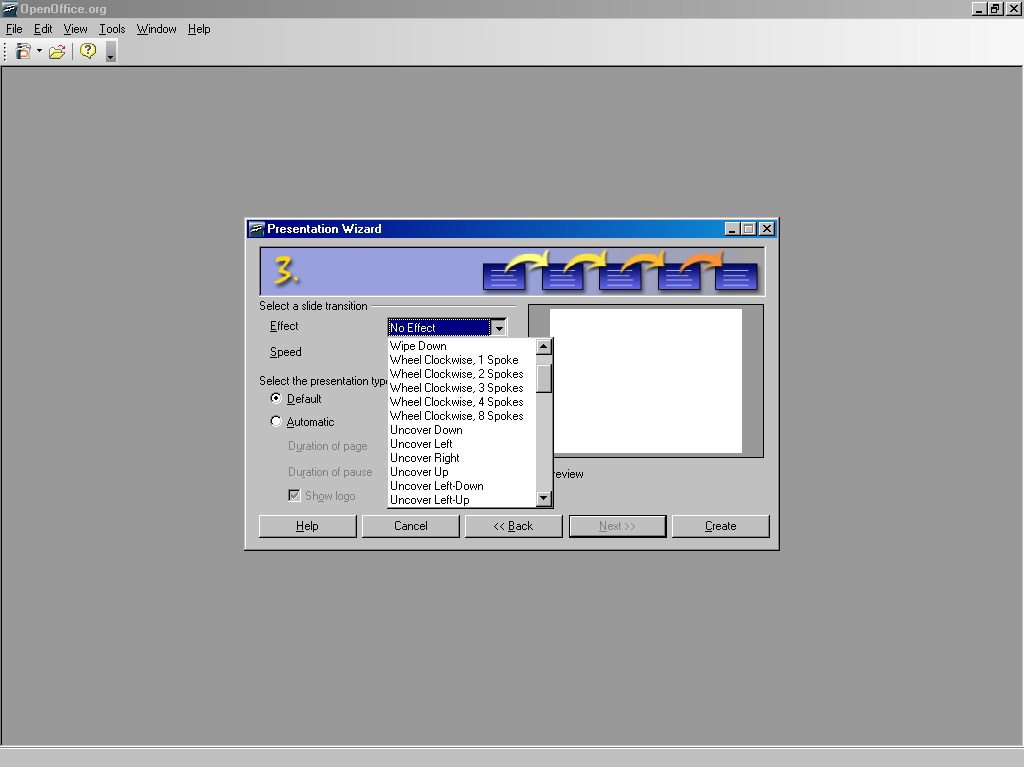Image resolution: width=1024 pixels, height=768 pixels.
Task: Open the toolbar options arrow
Action: (x=110, y=53)
